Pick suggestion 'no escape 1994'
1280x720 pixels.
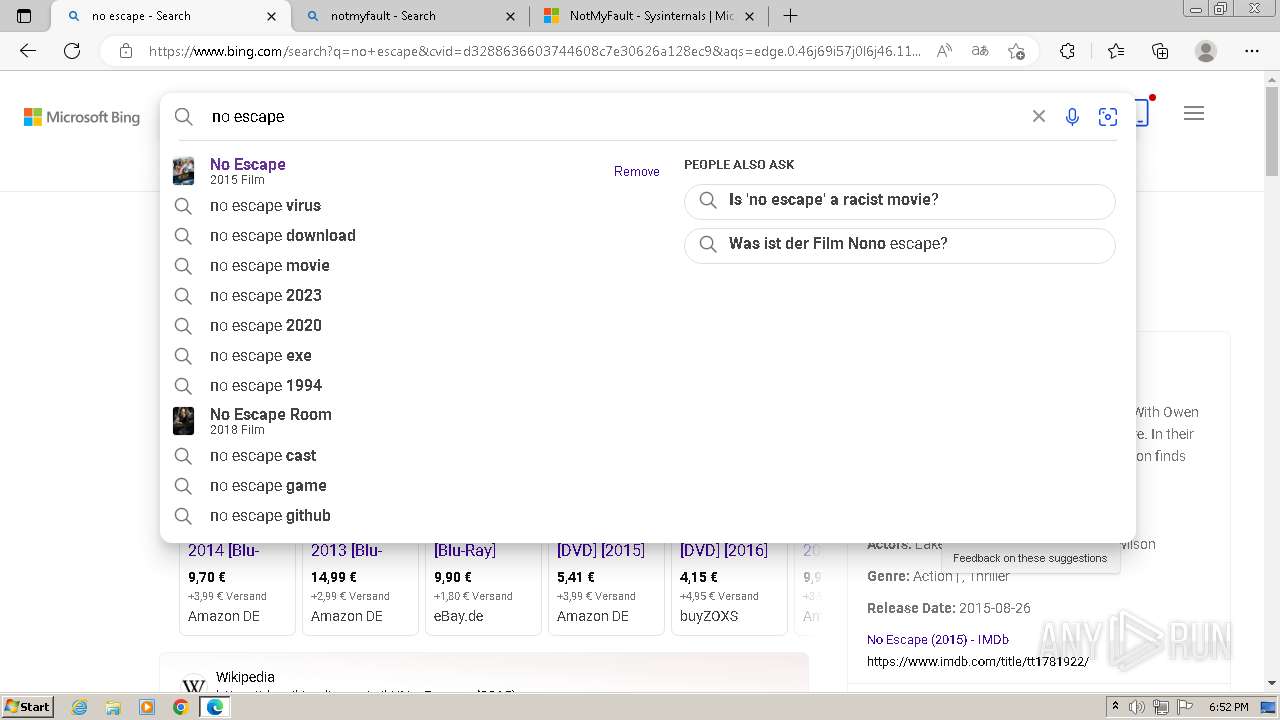(x=416, y=386)
